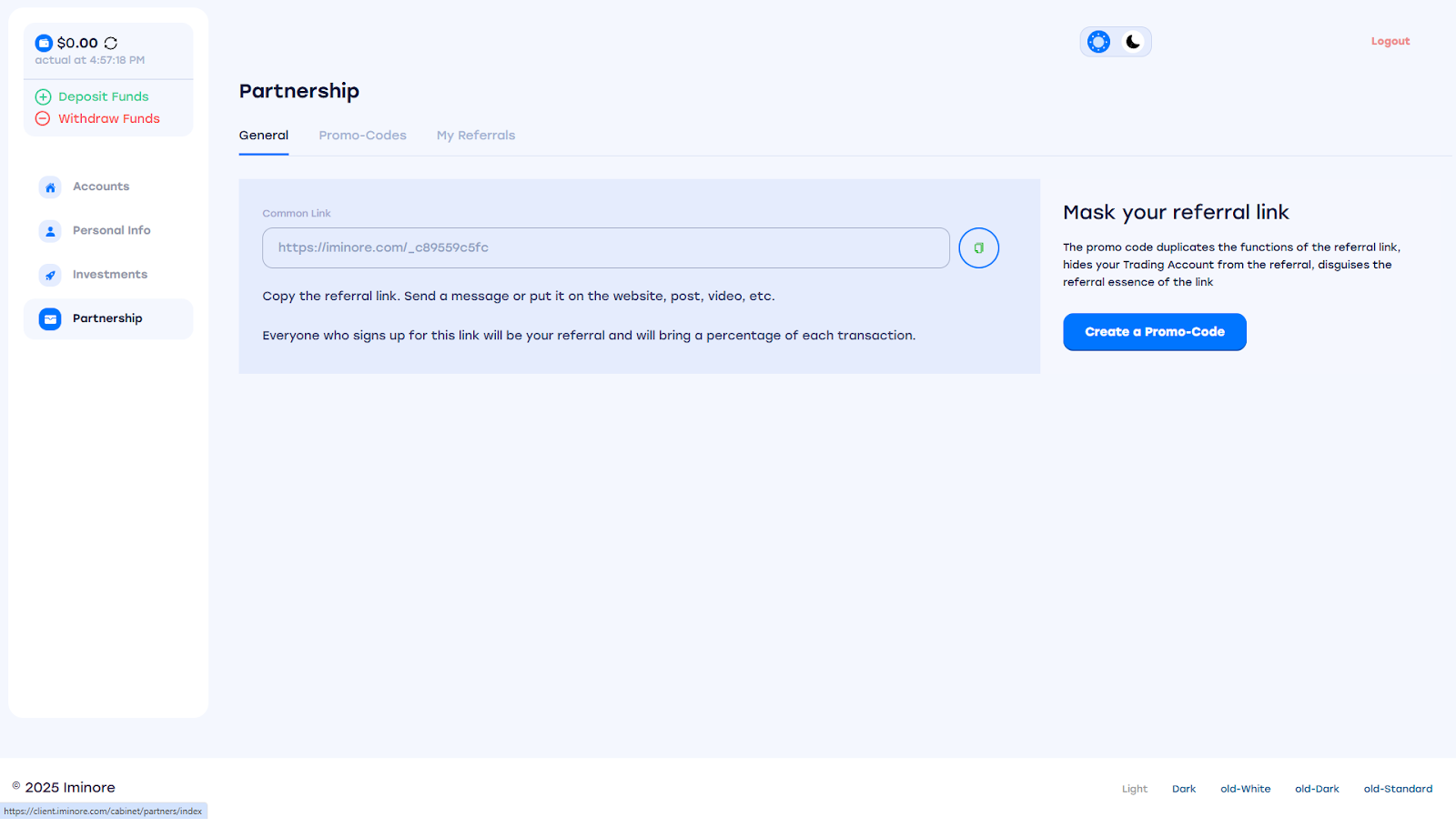
Task: Select the old-White theme link
Action: (1245, 789)
